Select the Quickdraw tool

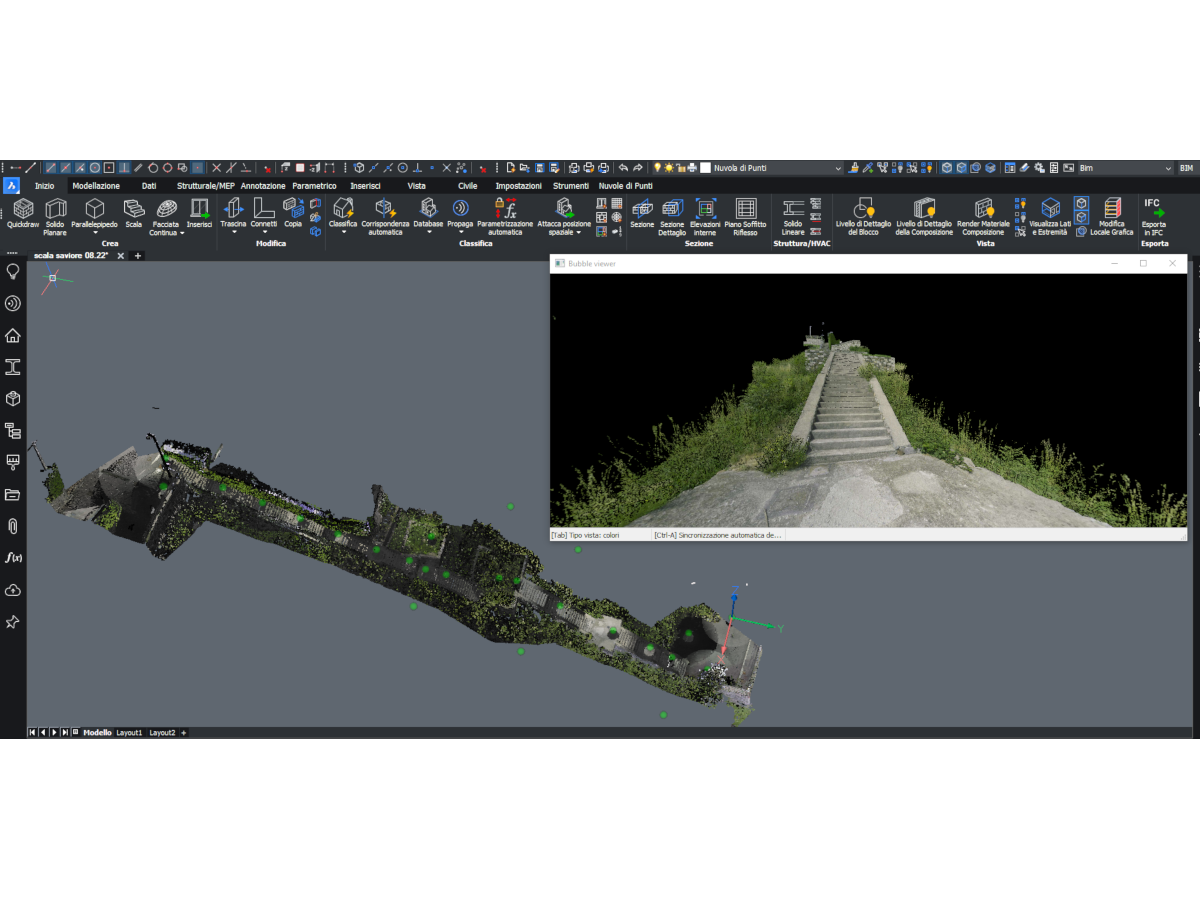(23, 214)
